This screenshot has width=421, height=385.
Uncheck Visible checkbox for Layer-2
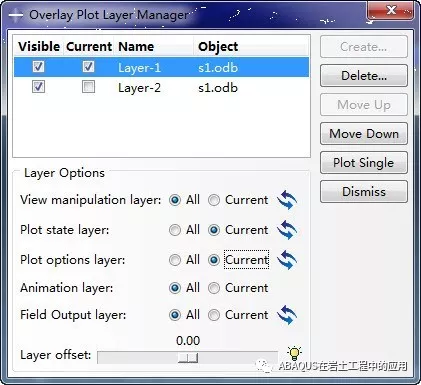[38, 87]
